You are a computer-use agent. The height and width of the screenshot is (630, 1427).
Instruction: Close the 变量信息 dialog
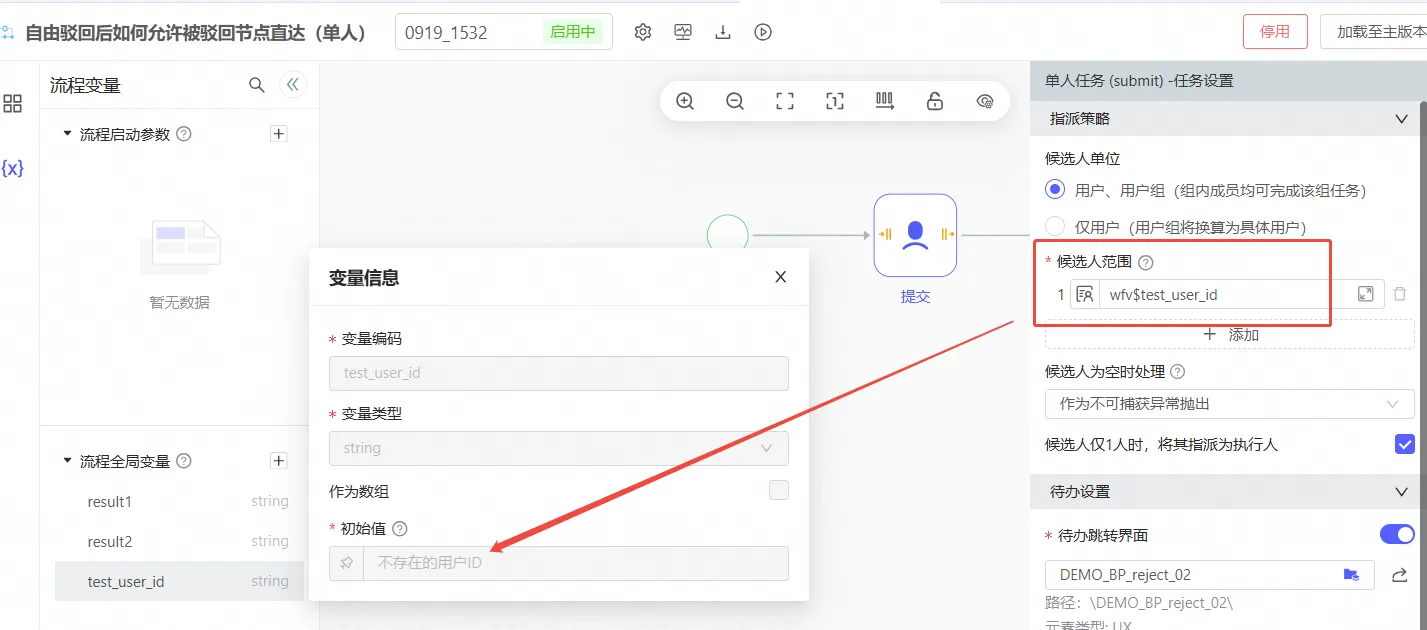click(781, 277)
